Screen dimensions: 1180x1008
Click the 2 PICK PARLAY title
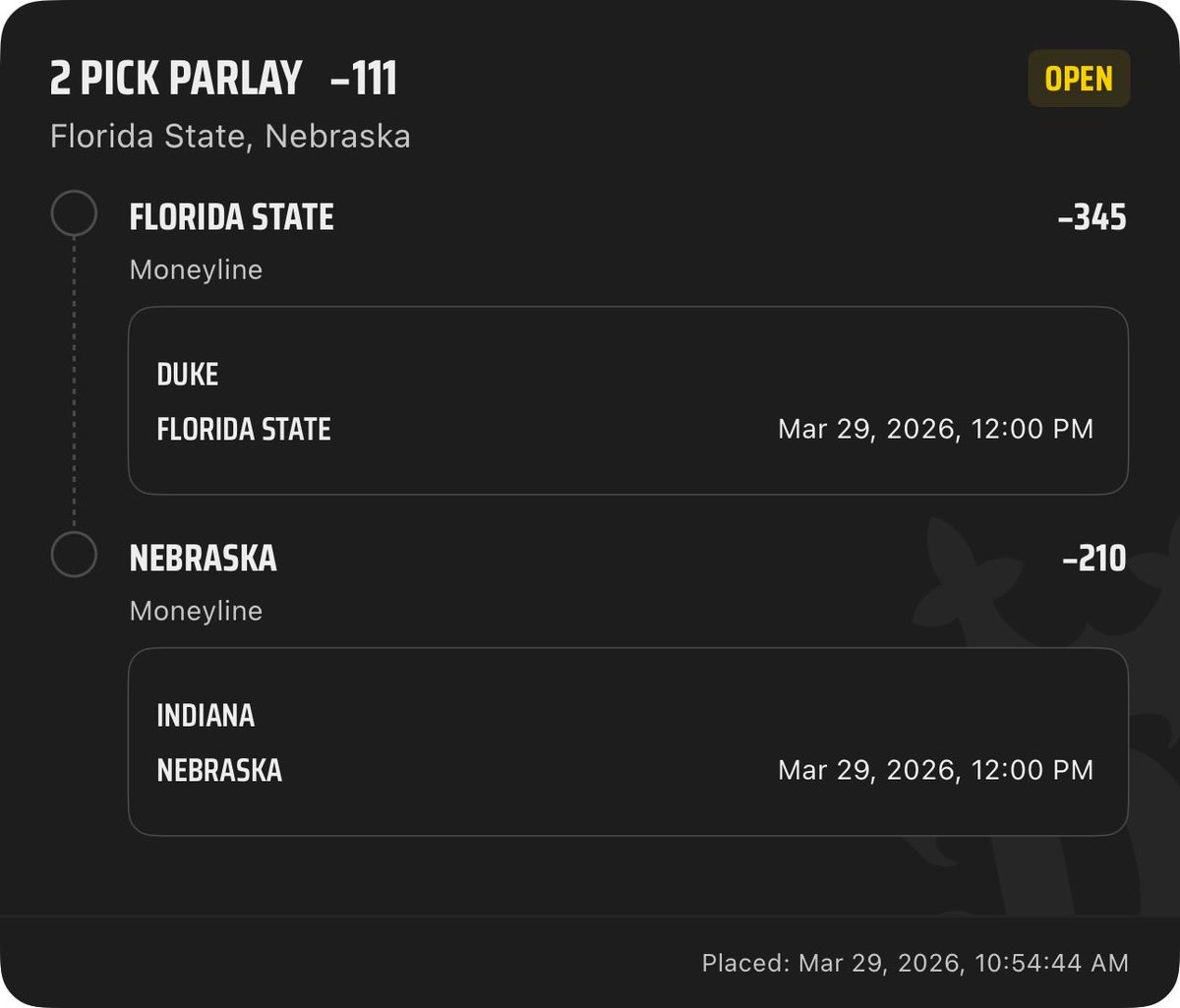[x=176, y=79]
